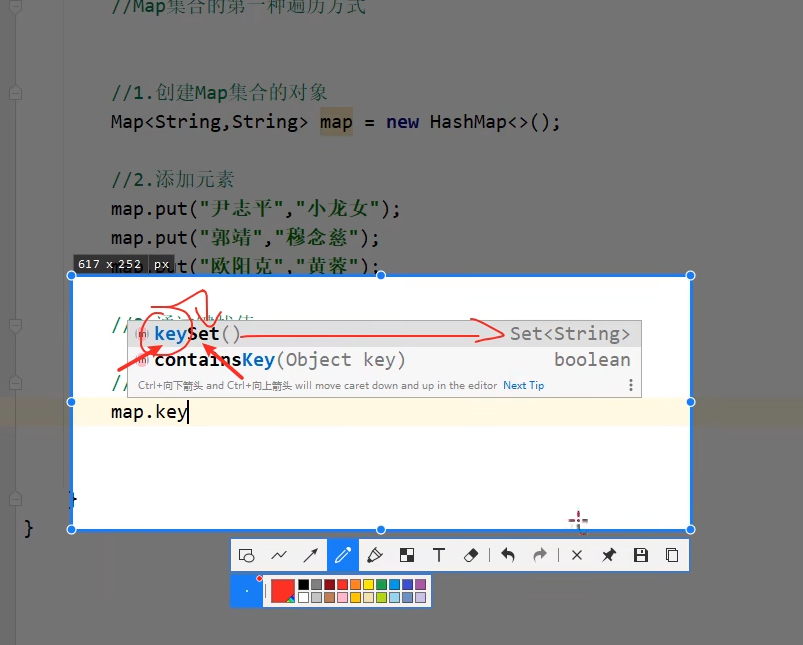Viewport: 803px width, 645px height.
Task: Open the brush size dot selector
Action: click(x=247, y=591)
